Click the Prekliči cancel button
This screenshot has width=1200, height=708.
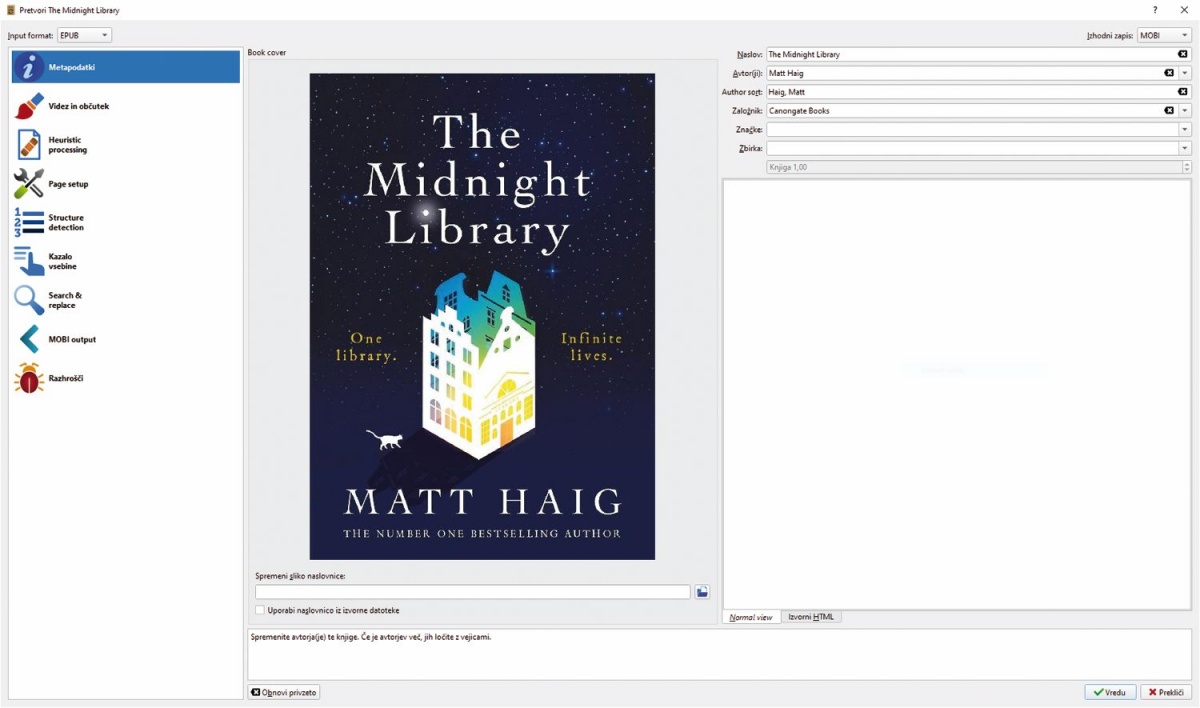1166,692
